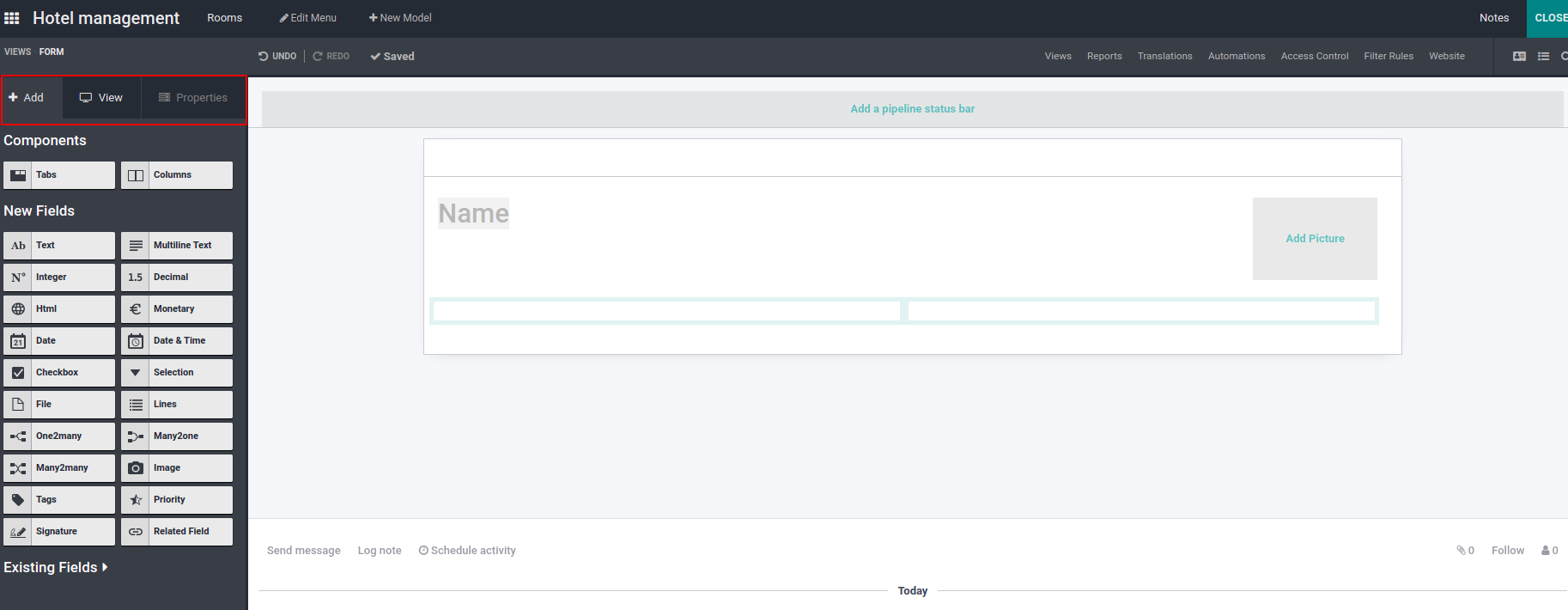The height and width of the screenshot is (610, 1568).
Task: Redo the last undone change
Action: tap(331, 57)
